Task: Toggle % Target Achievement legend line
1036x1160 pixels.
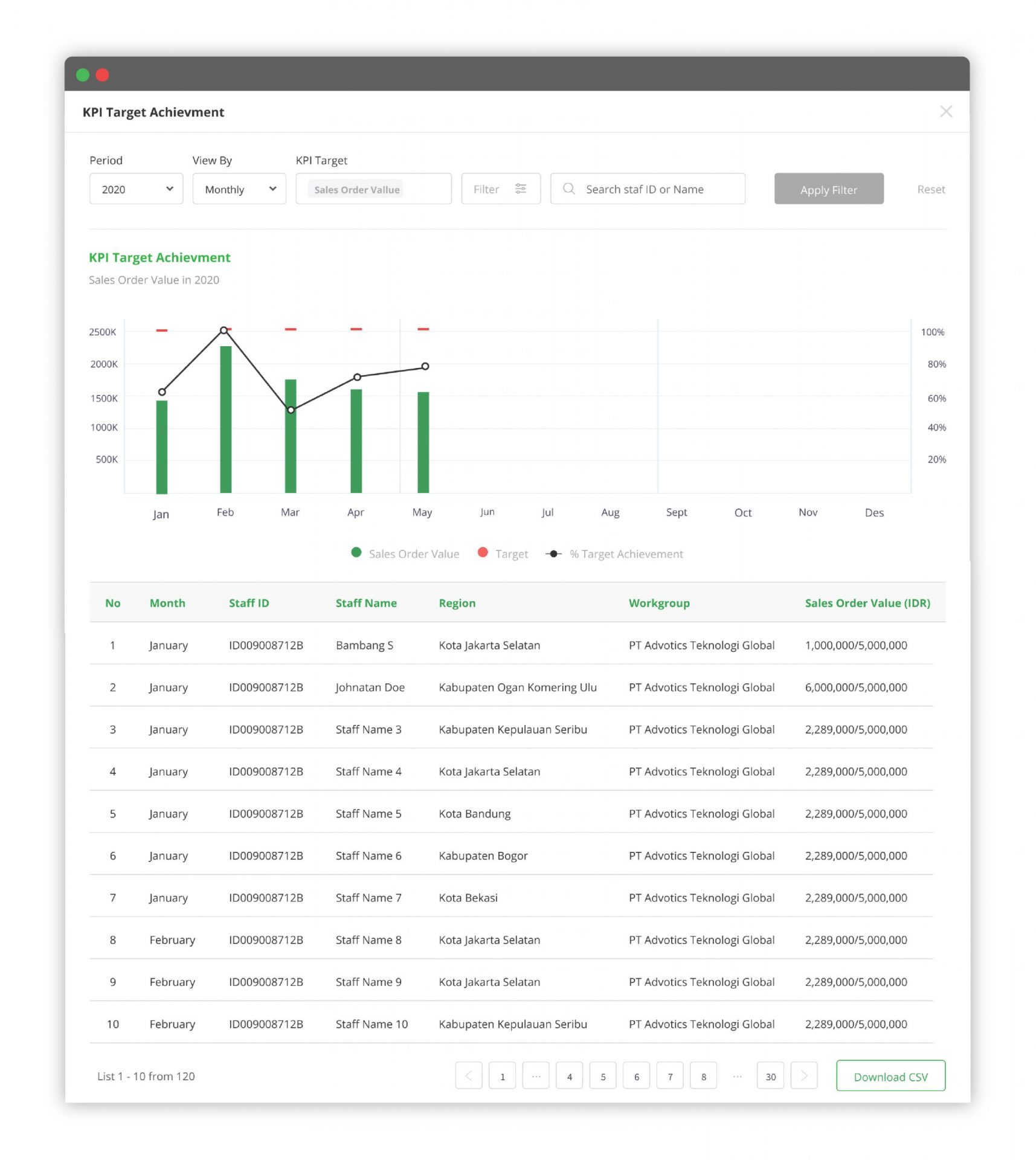Action: point(614,553)
